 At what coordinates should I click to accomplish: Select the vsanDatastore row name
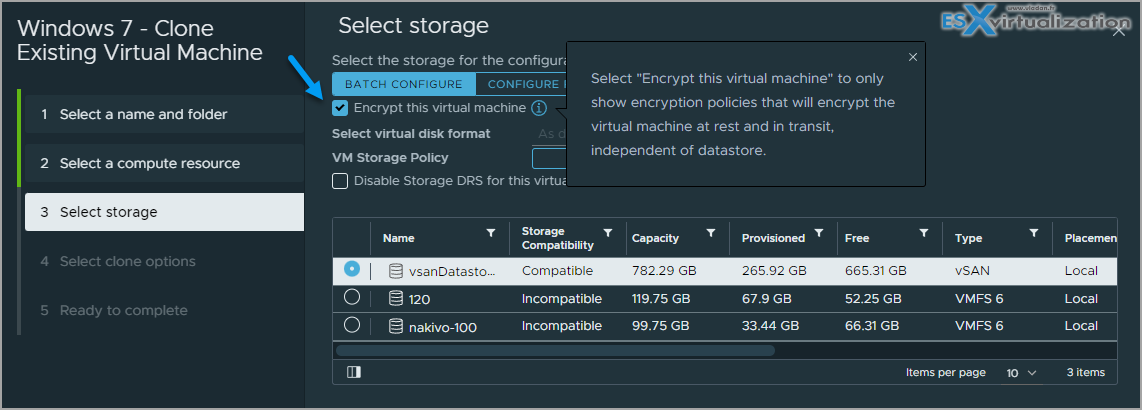(452, 271)
